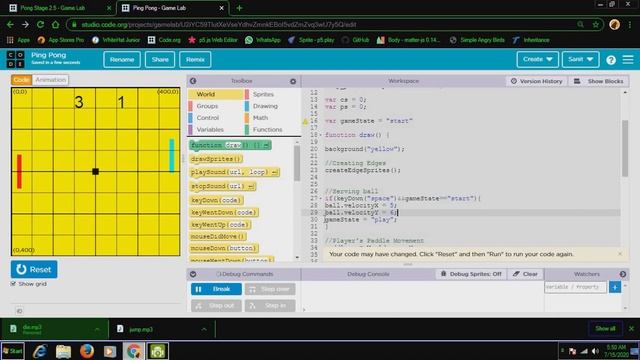Click the Rename button
Viewport: 640px width, 360px height.
[122, 60]
